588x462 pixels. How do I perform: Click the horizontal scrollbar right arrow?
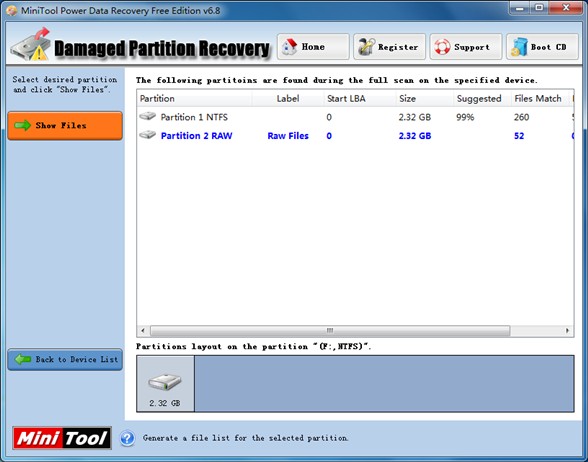pyautogui.click(x=567, y=331)
